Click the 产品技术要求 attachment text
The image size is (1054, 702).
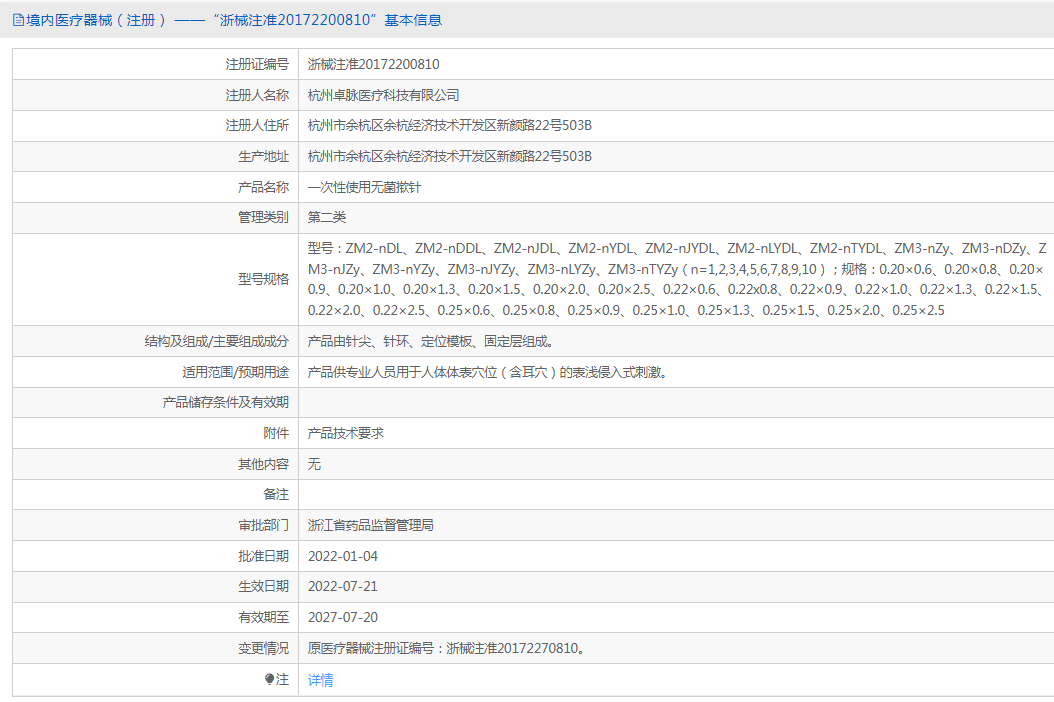point(346,433)
